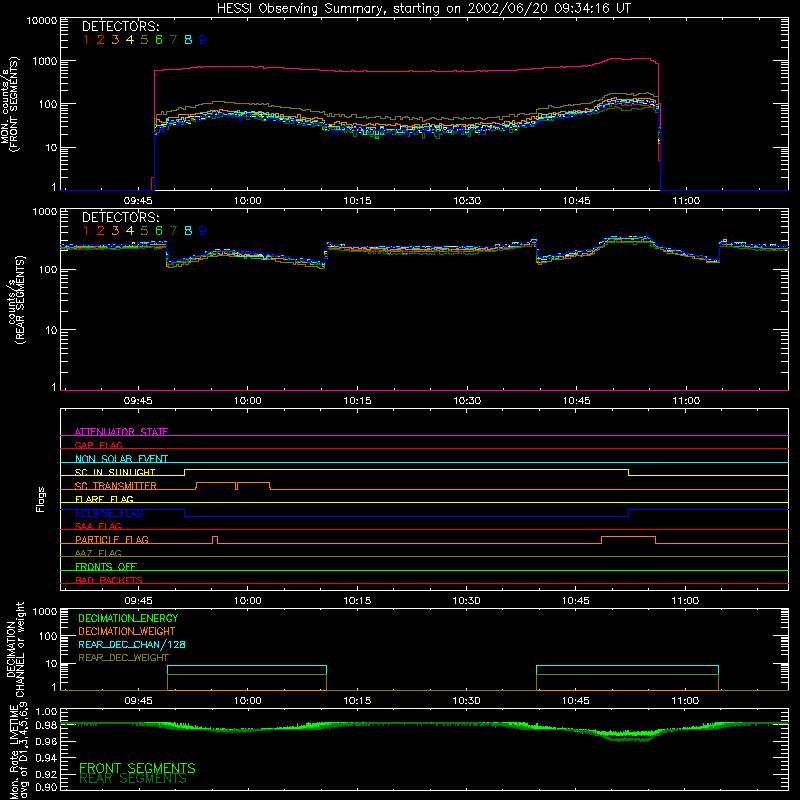Click the BAD_PACKETS flag label
The image size is (800, 800).
[109, 580]
